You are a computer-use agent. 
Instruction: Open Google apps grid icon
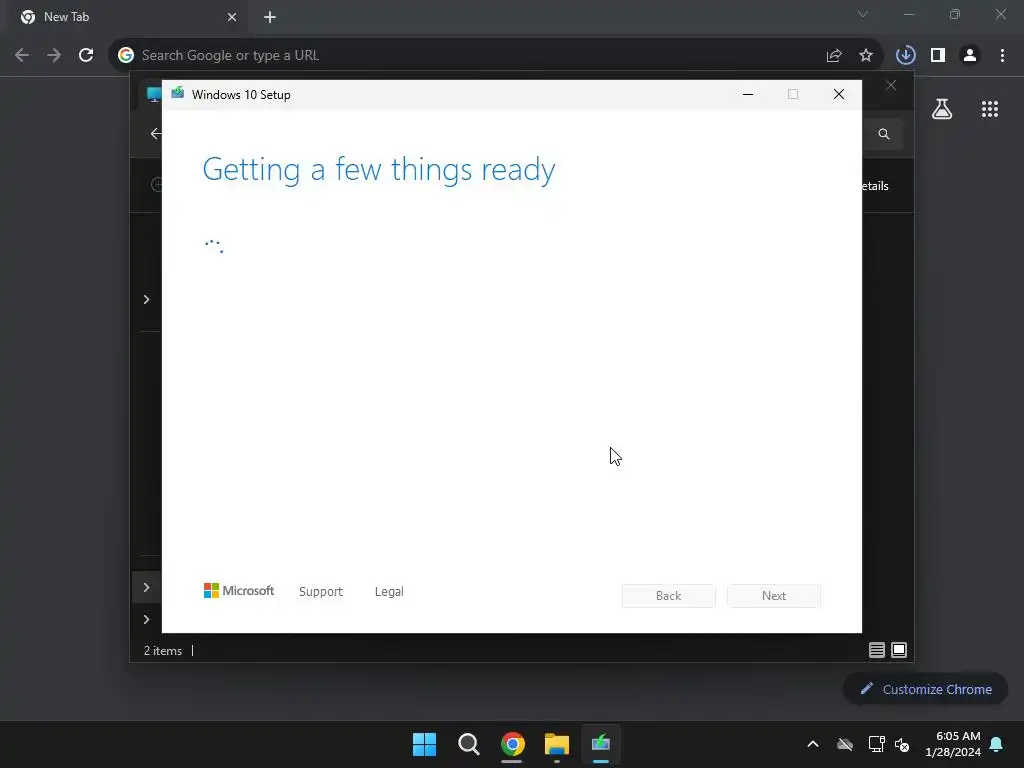click(990, 109)
